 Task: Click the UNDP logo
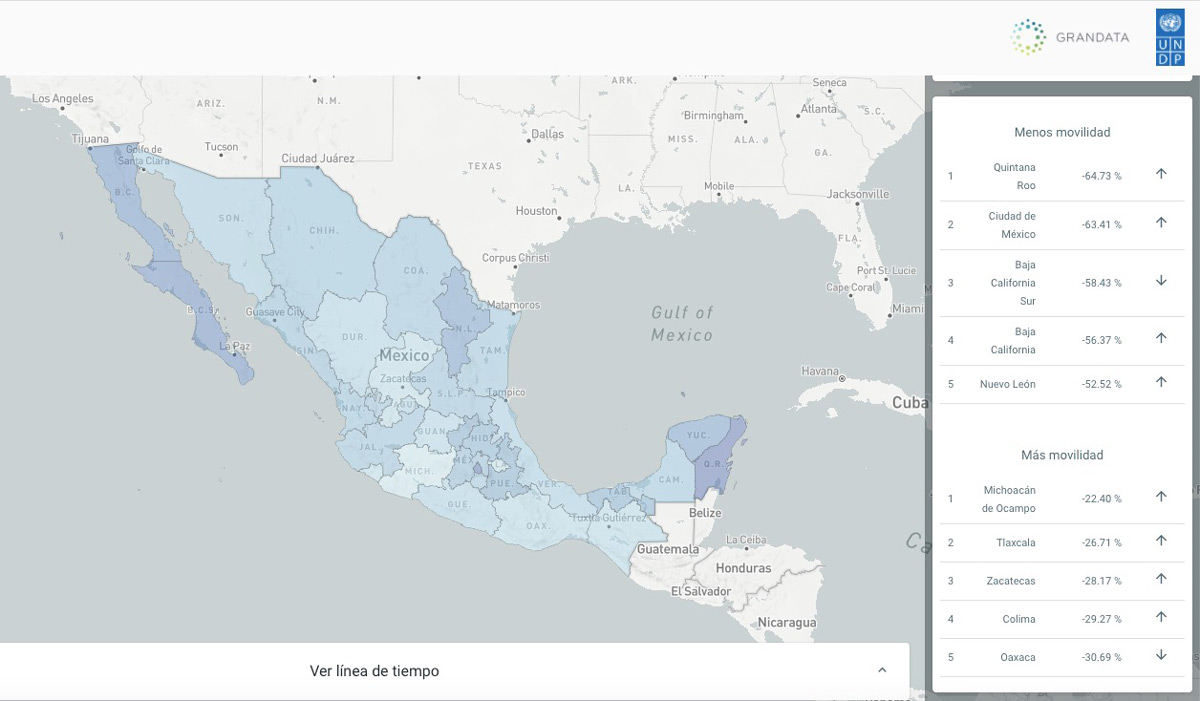point(1169,38)
